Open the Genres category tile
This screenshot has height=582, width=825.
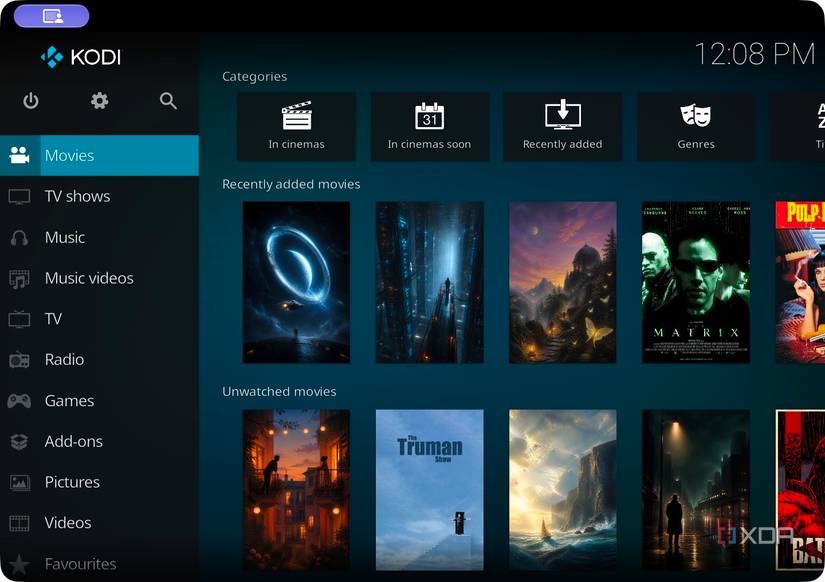pos(696,127)
